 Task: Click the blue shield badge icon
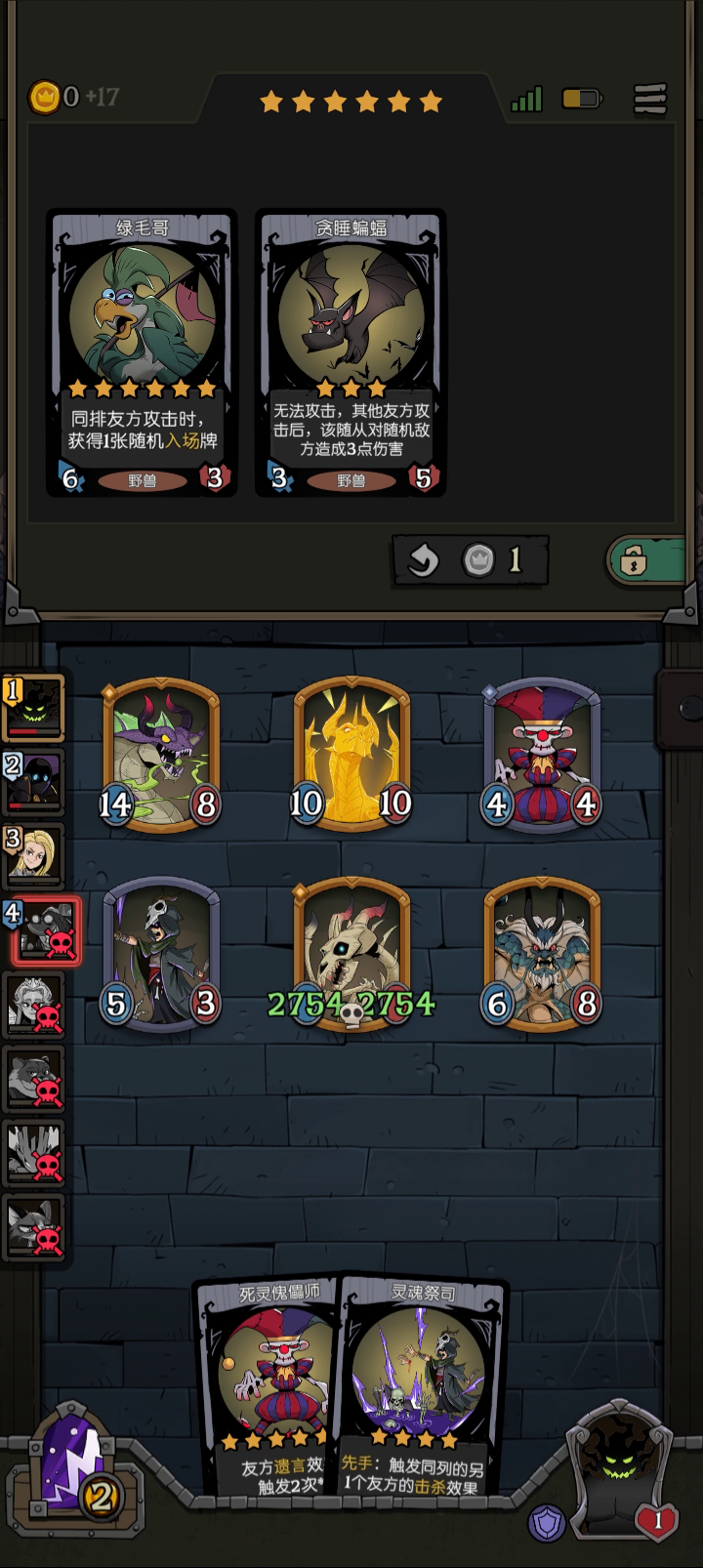click(546, 1523)
